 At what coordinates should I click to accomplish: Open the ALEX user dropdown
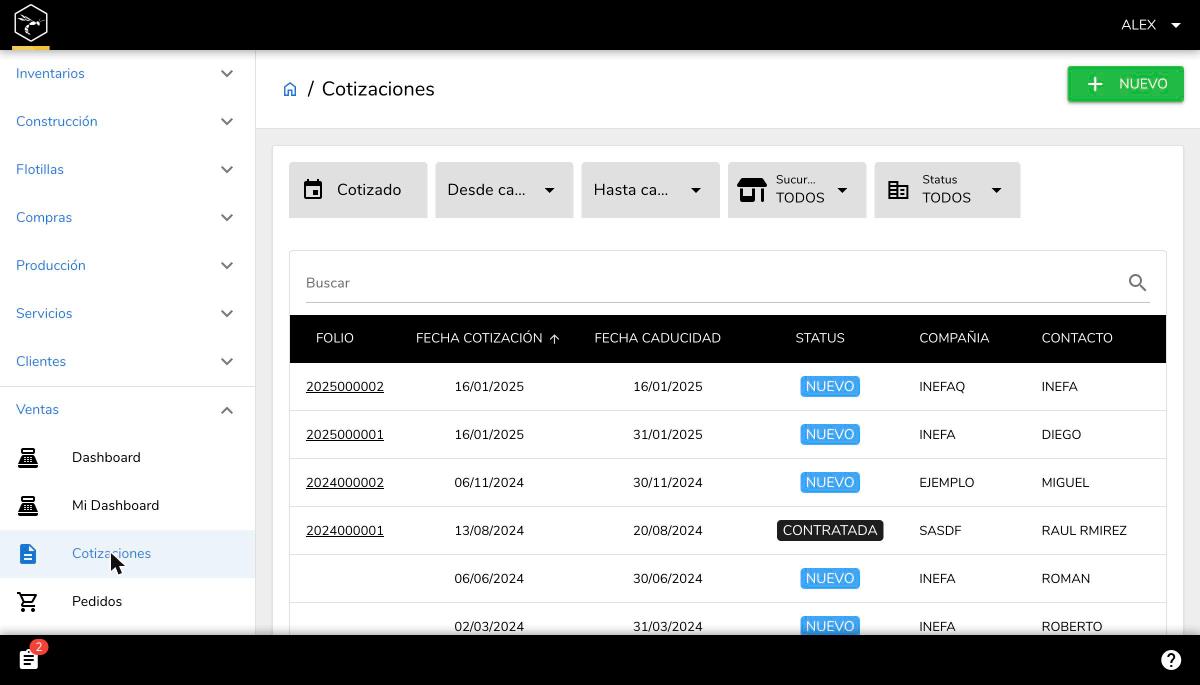coord(1151,25)
